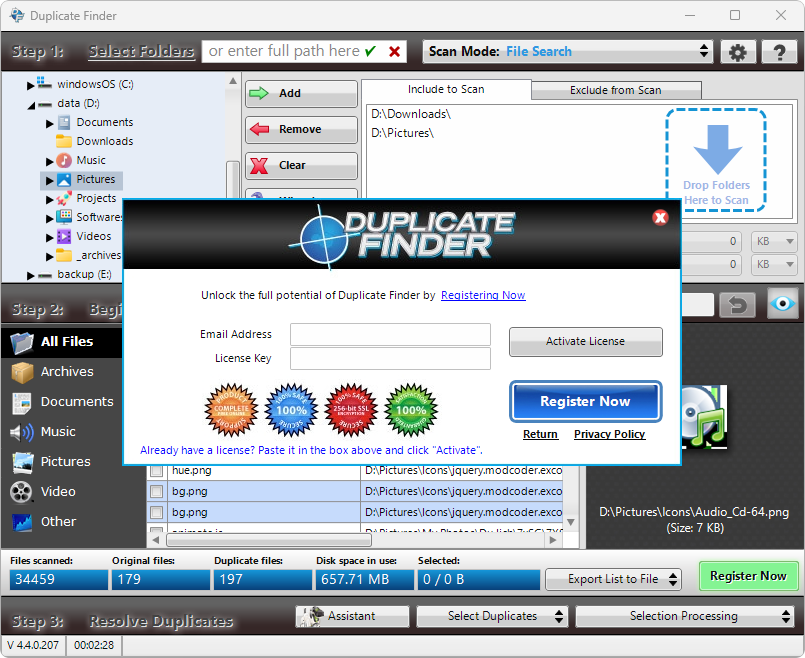Select D:\Downloads\ in the include list
The height and width of the screenshot is (658, 805).
click(411, 114)
